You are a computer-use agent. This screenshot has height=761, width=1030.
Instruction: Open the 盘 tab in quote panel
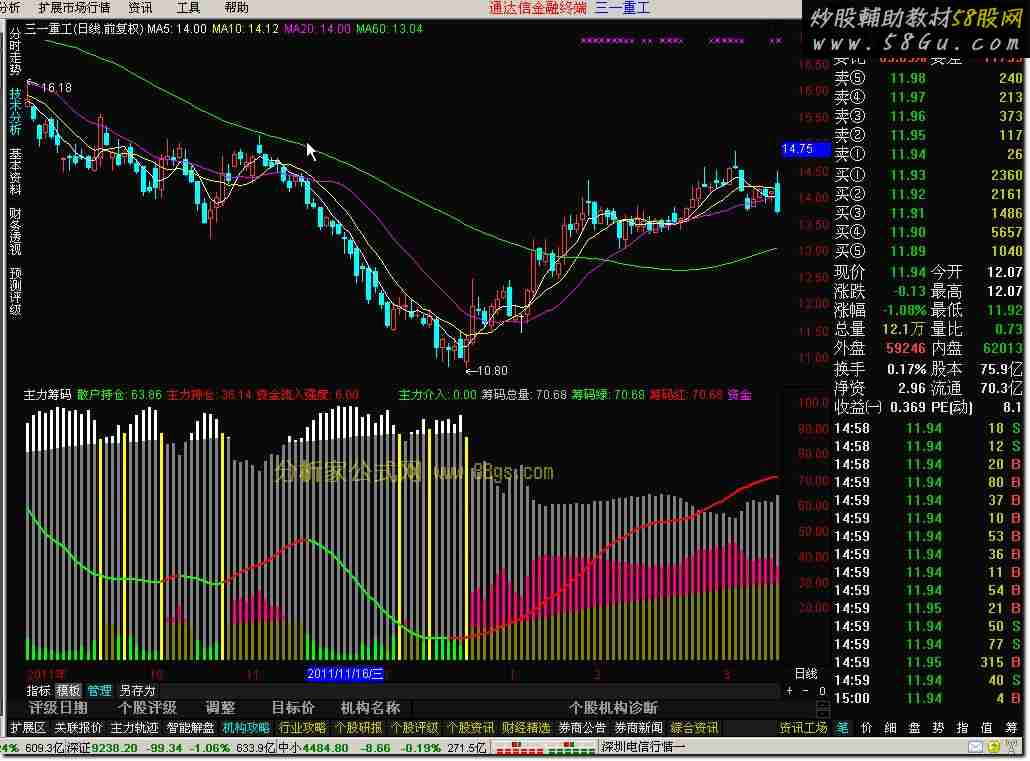coord(914,728)
